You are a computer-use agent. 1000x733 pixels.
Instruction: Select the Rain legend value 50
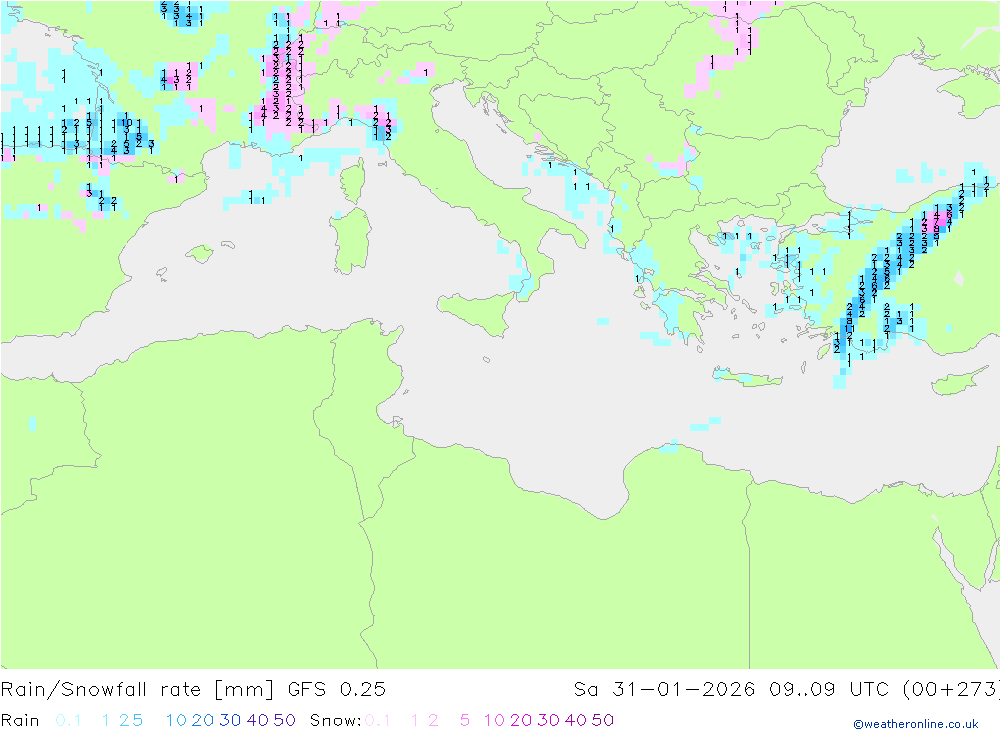click(284, 720)
